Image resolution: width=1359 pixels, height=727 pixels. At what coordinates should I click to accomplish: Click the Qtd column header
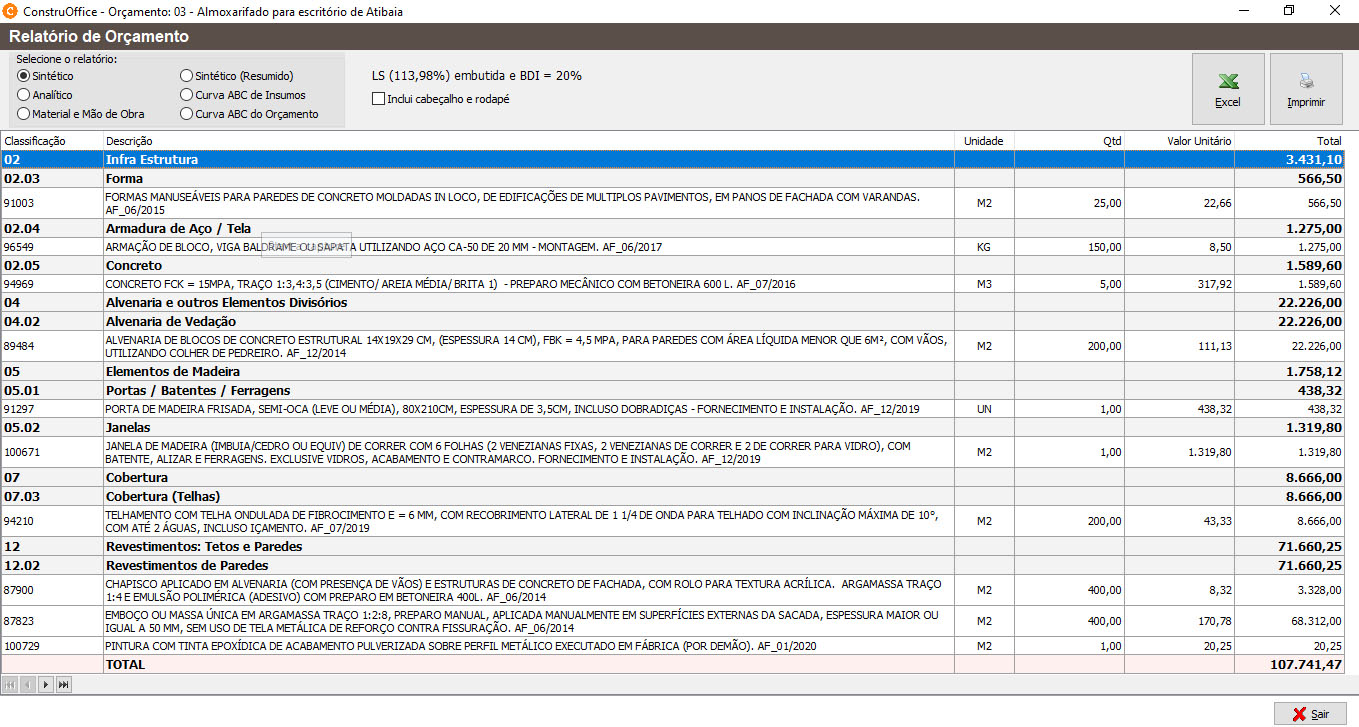(1069, 141)
